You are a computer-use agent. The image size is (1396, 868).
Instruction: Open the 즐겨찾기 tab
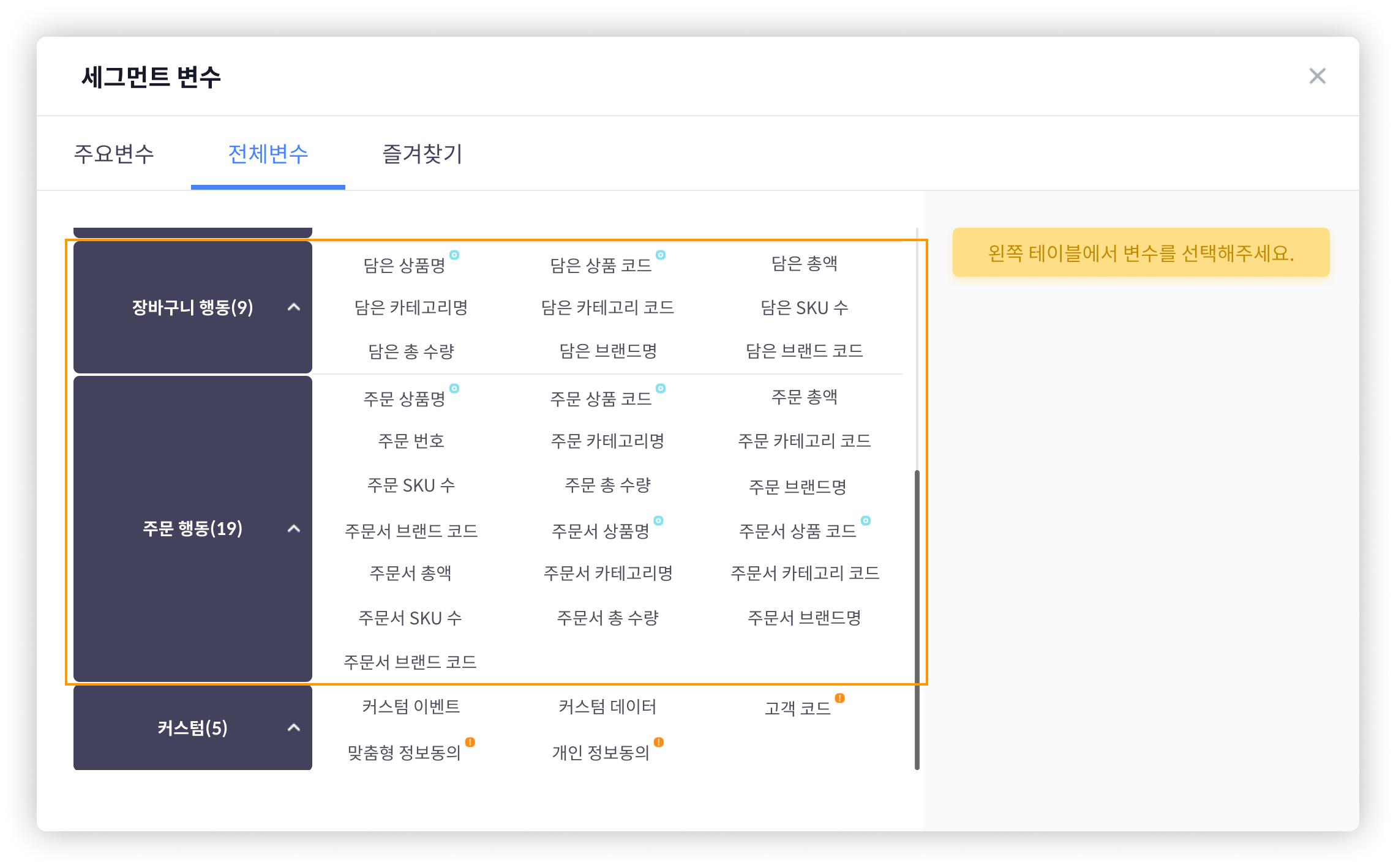422,154
